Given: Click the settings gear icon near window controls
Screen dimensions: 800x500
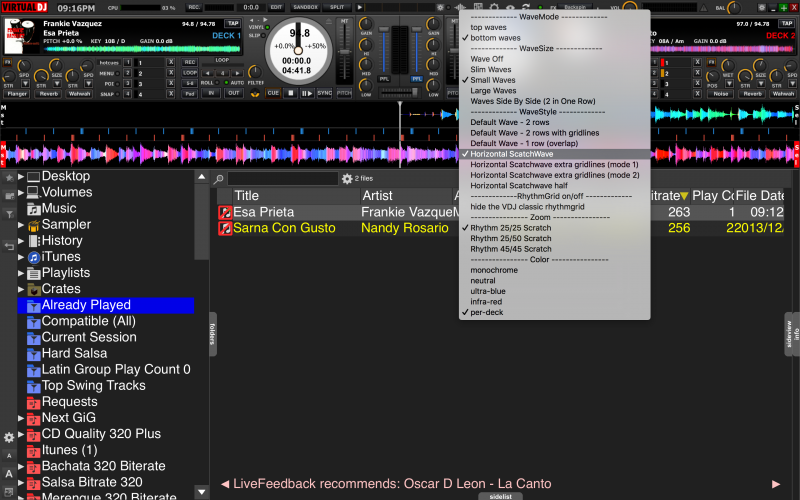Looking at the screenshot, I should [x=762, y=8].
